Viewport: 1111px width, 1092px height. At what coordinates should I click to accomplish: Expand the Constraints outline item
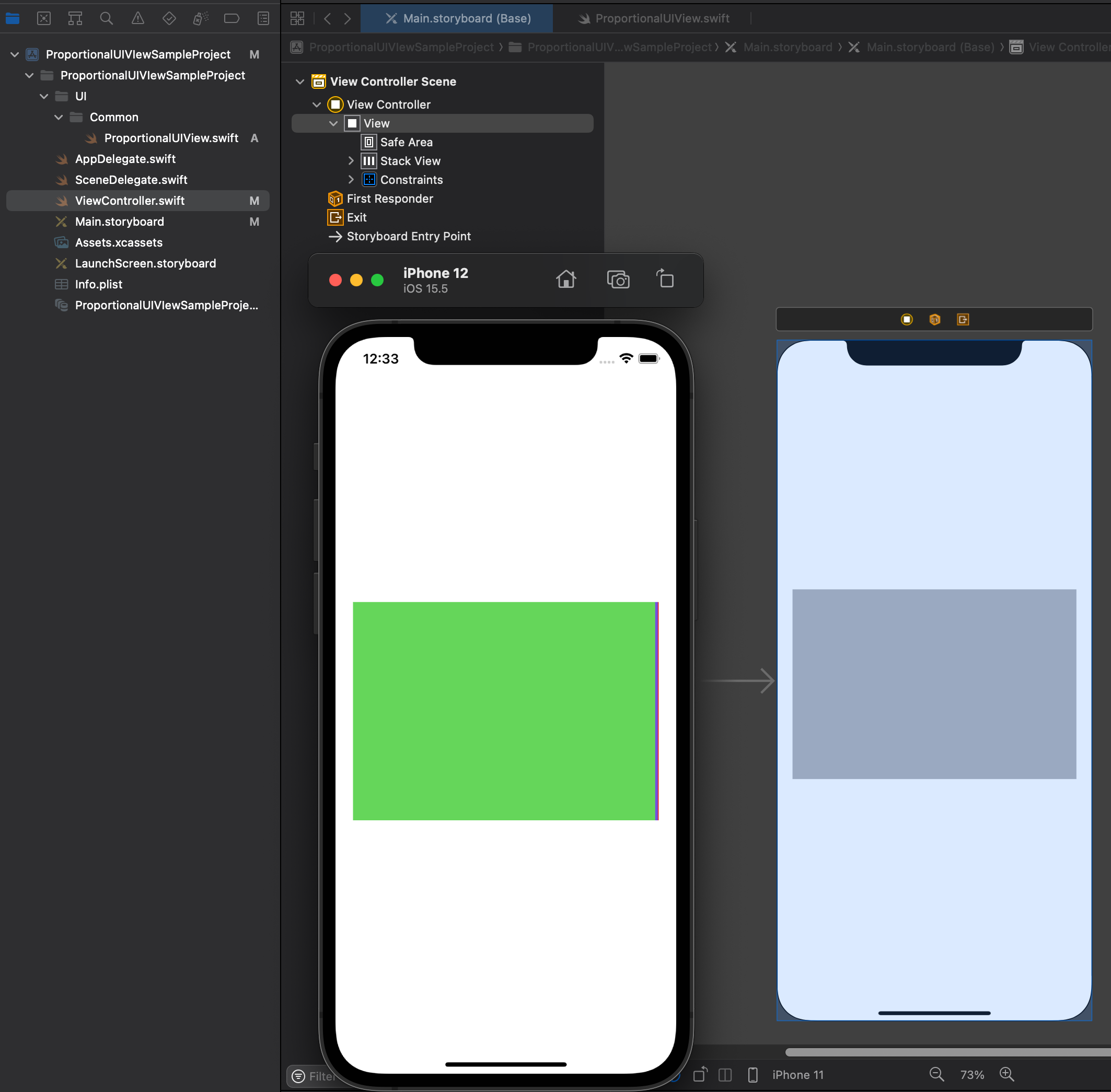351,180
